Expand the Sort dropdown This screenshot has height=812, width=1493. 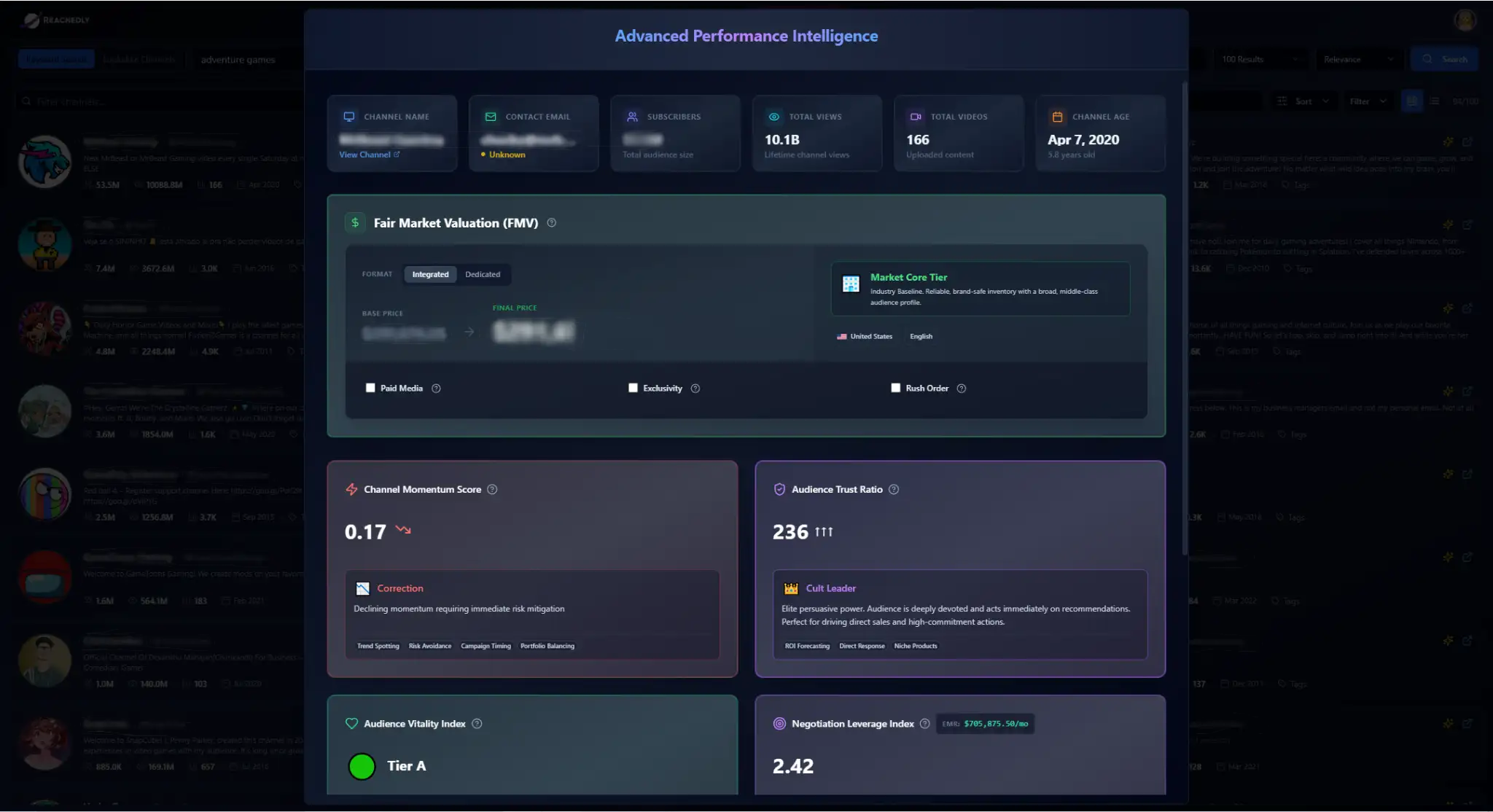point(1303,101)
